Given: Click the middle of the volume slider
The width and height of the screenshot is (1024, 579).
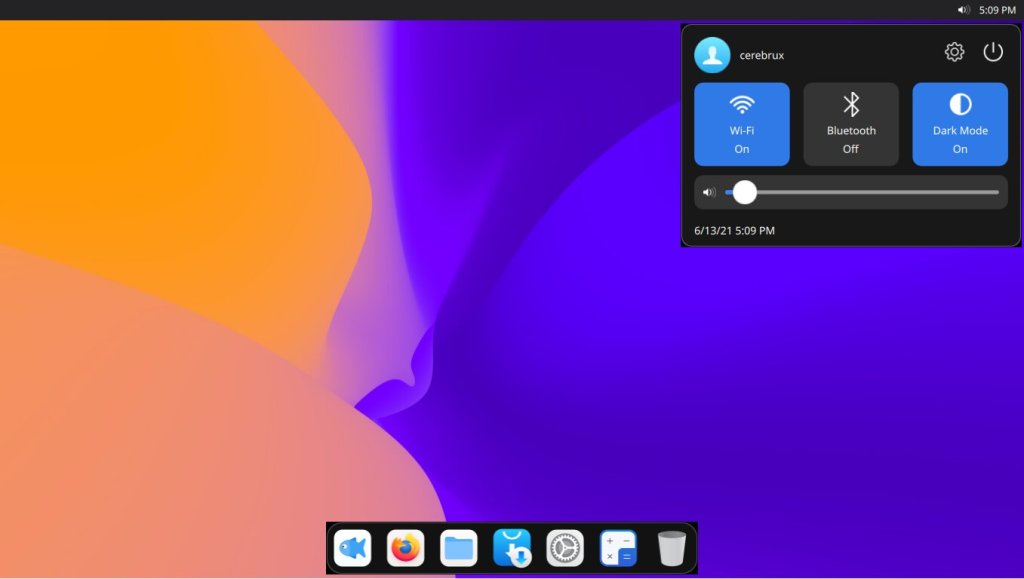Looking at the screenshot, I should (x=862, y=192).
